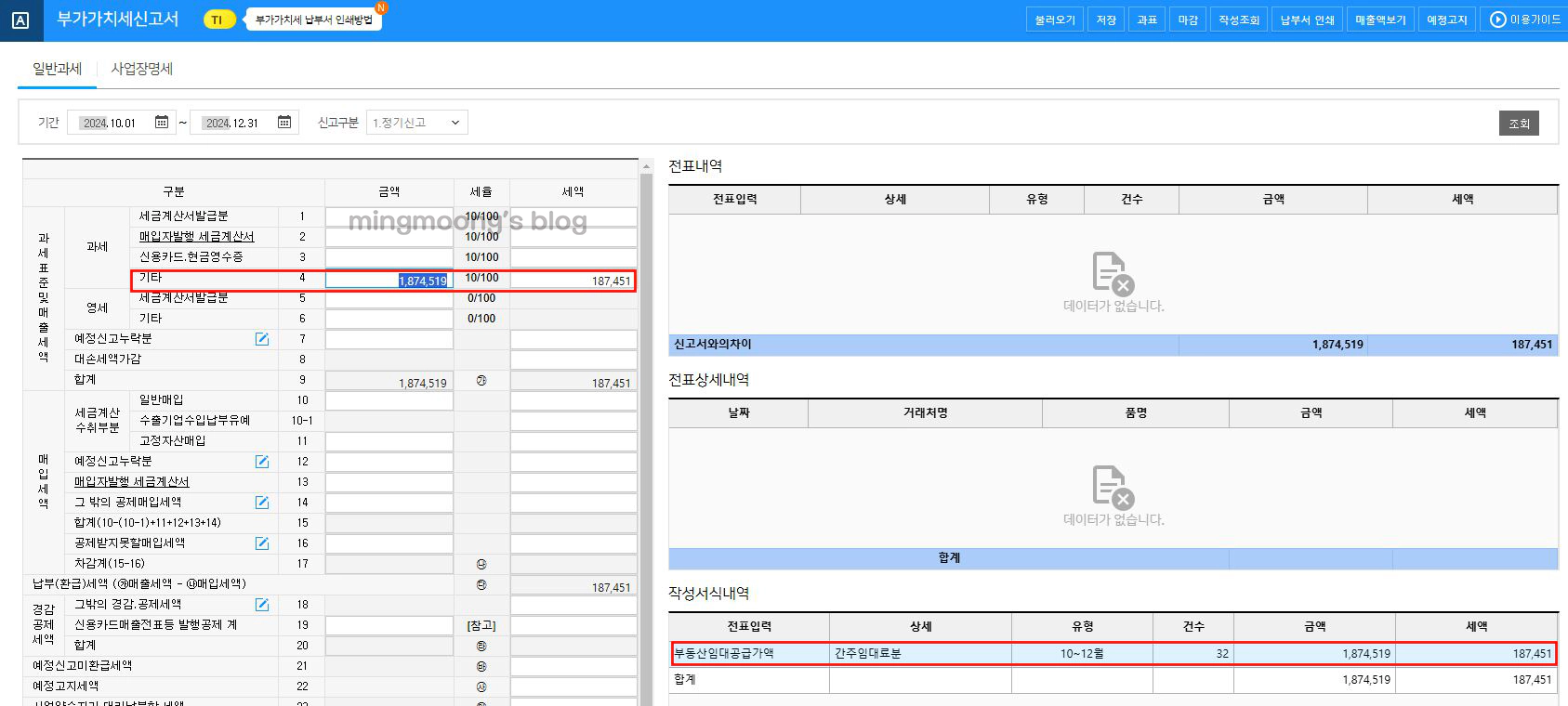
Task: Click the 납부(환급)세액 row label
Action: (x=139, y=583)
